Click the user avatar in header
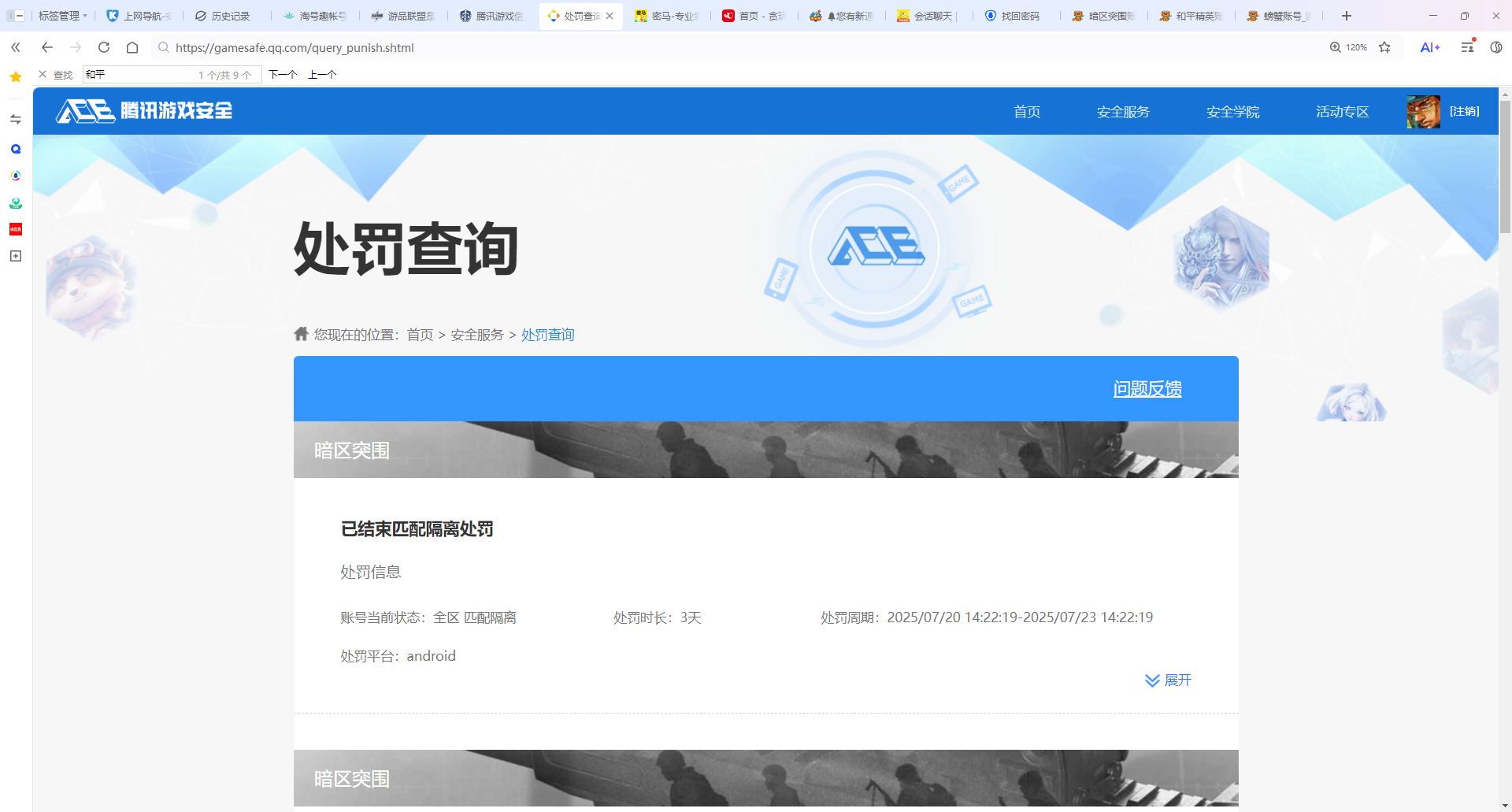Image resolution: width=1512 pixels, height=812 pixels. coord(1423,112)
